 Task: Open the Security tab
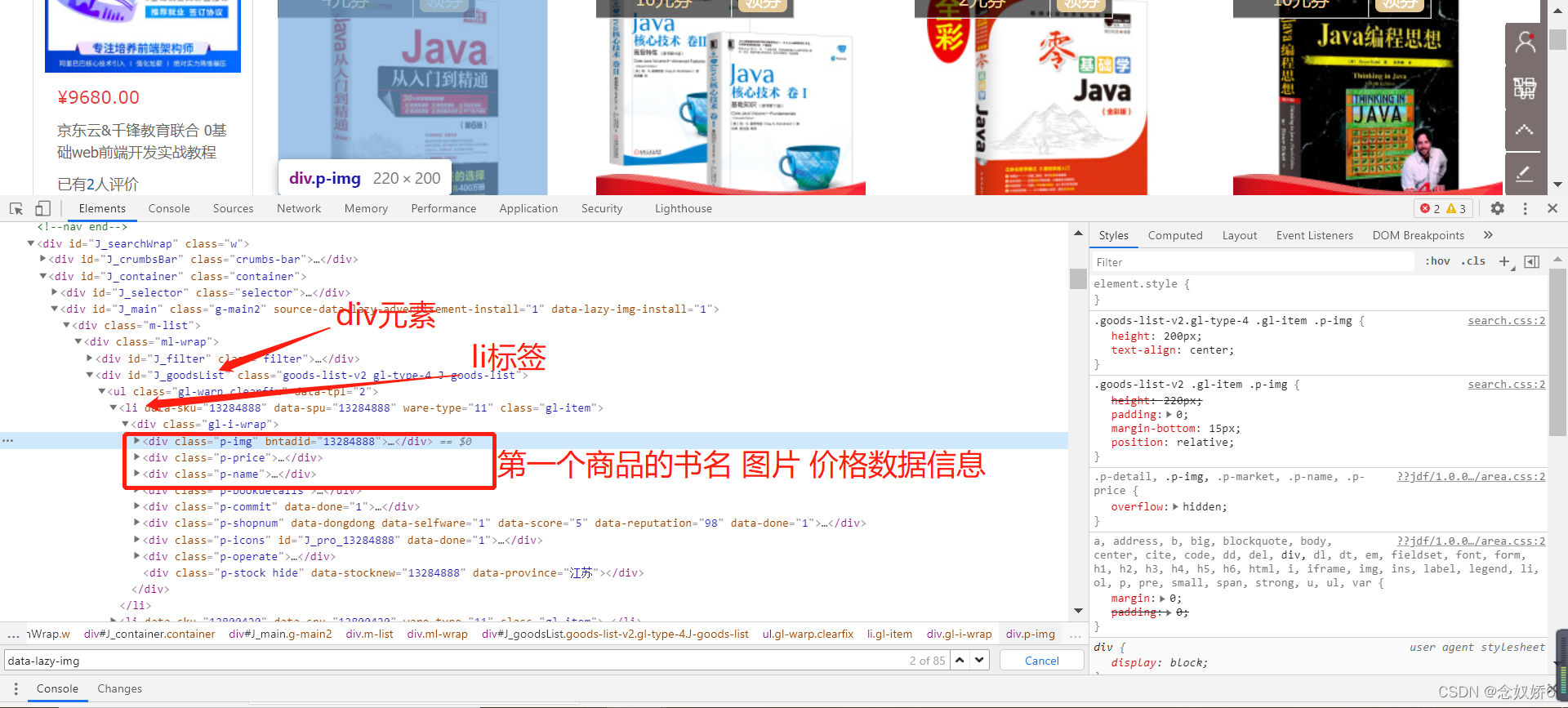[x=602, y=208]
